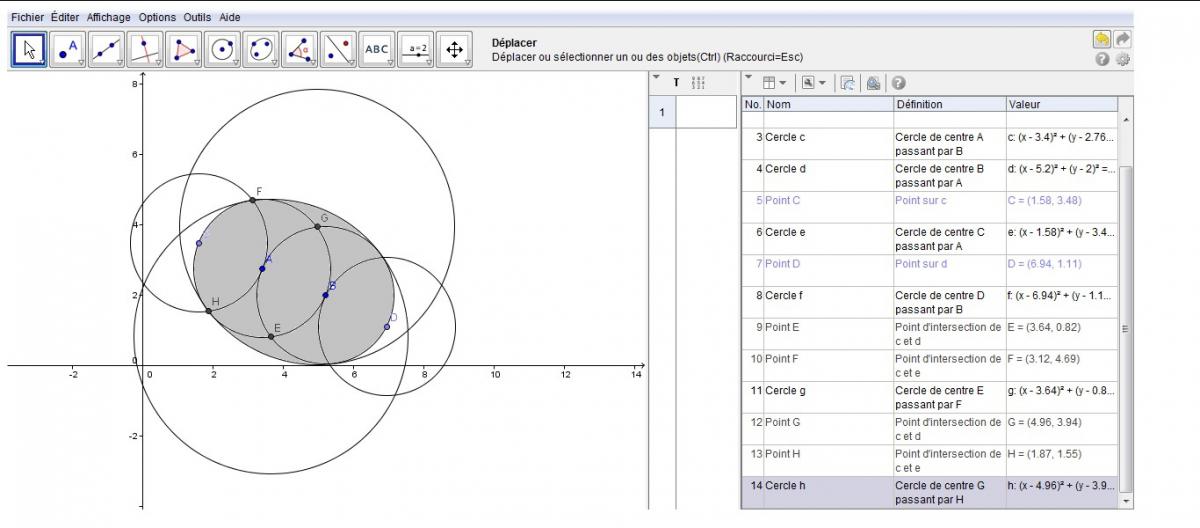This screenshot has height=528, width=1200.
Task: Click the yellow Undo arrow
Action: pyautogui.click(x=1102, y=39)
